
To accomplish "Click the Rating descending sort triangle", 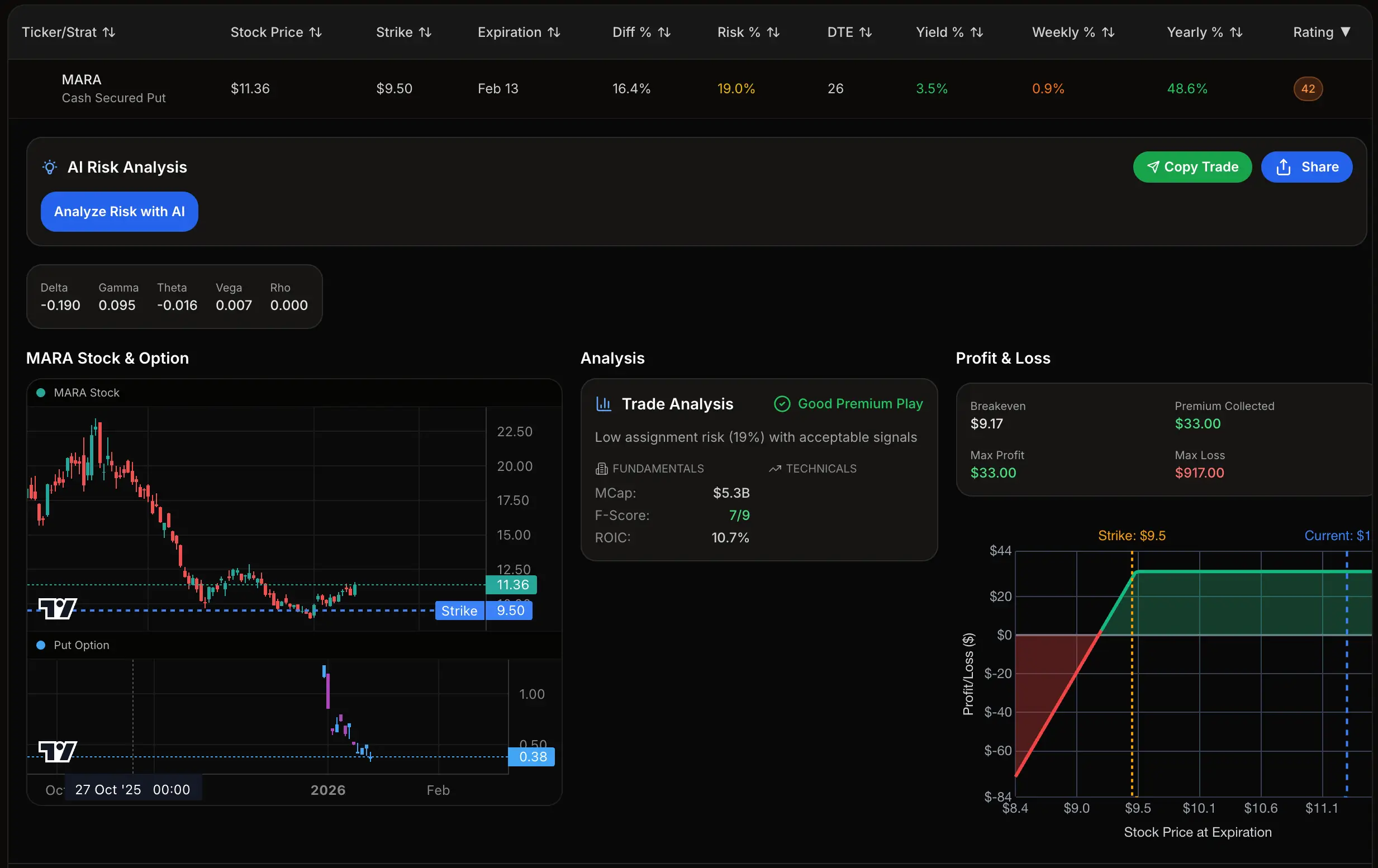I will [1346, 32].
